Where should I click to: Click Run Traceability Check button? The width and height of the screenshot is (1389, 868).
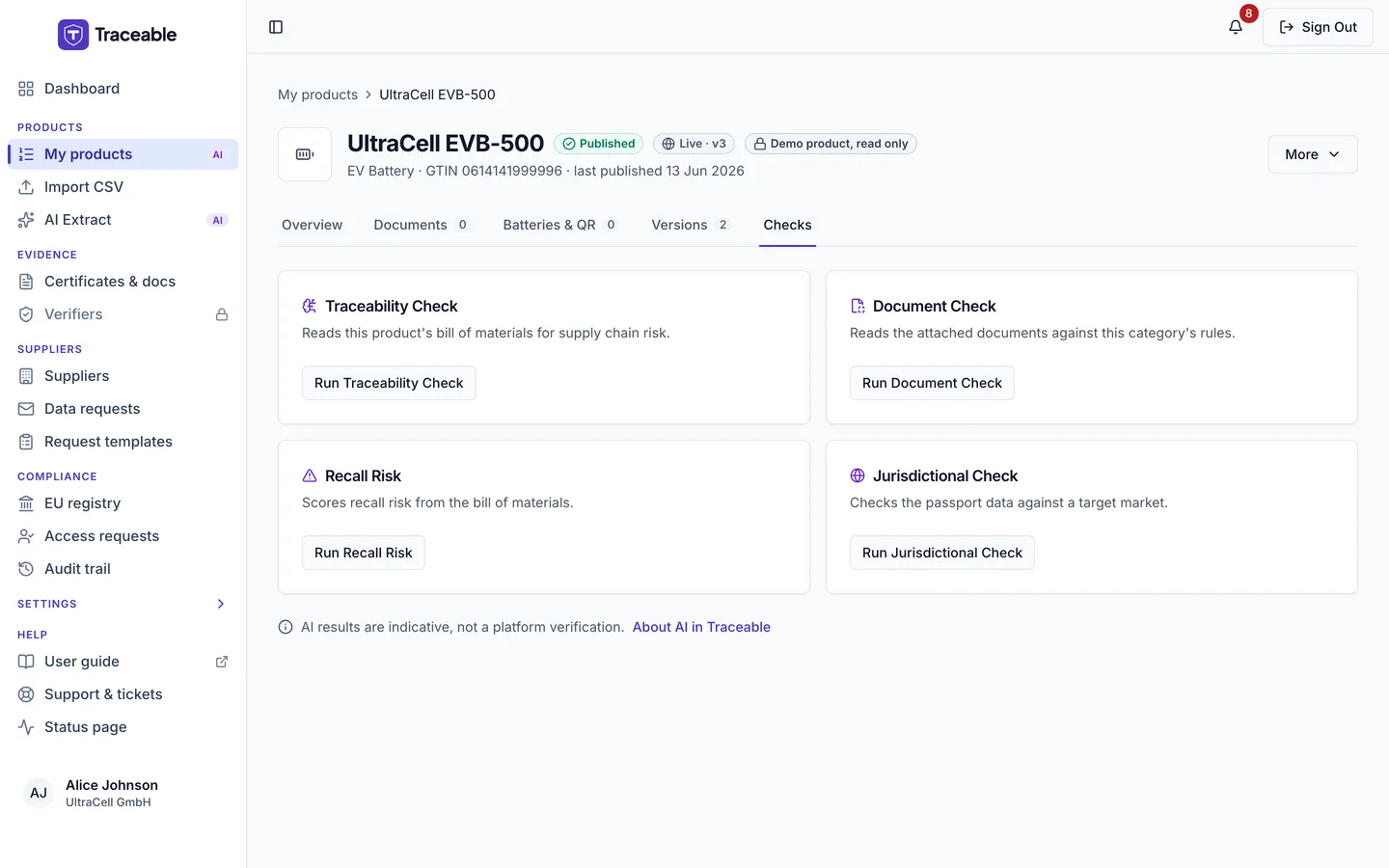389,383
